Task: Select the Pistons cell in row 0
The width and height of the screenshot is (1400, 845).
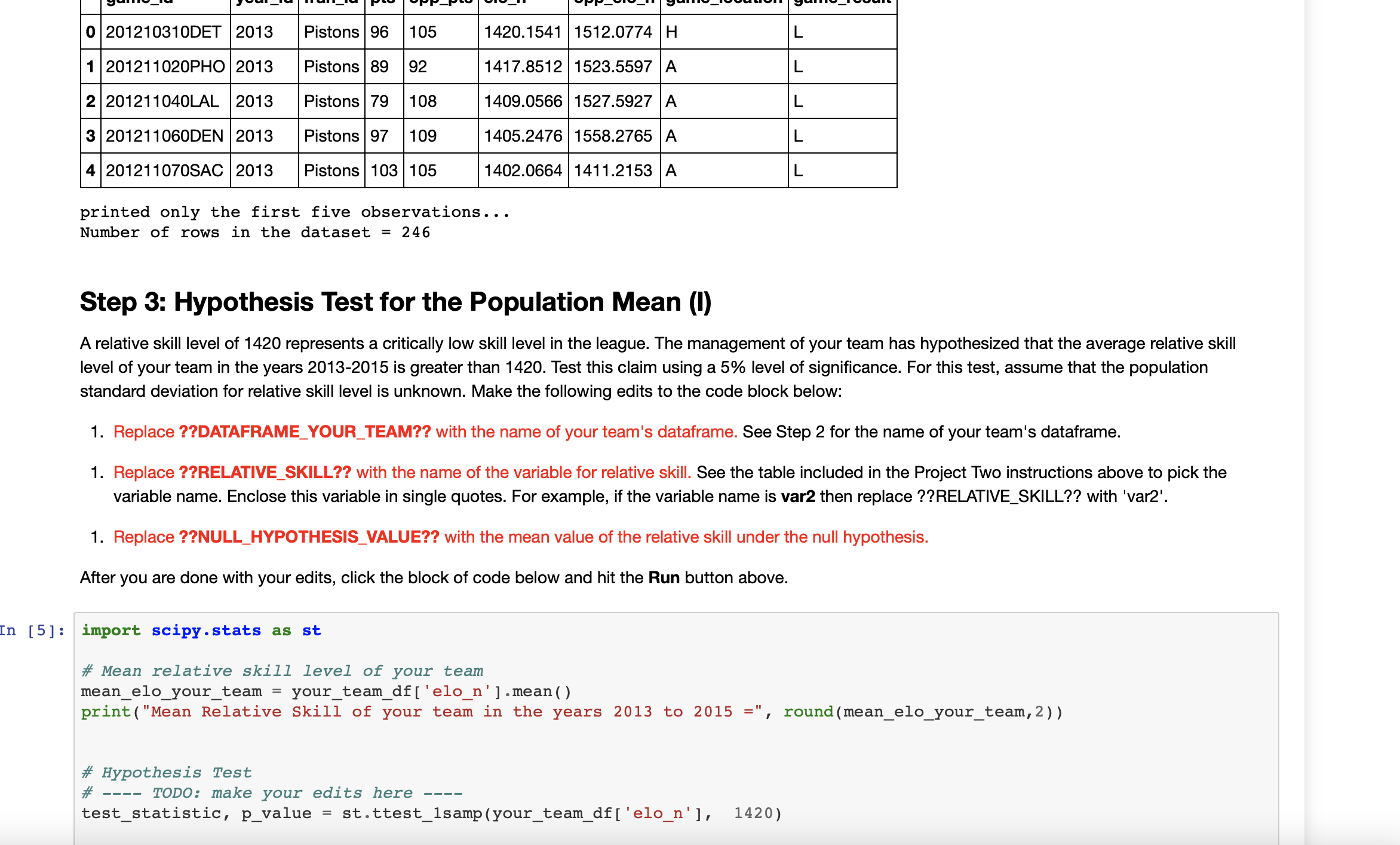Action: pos(331,32)
